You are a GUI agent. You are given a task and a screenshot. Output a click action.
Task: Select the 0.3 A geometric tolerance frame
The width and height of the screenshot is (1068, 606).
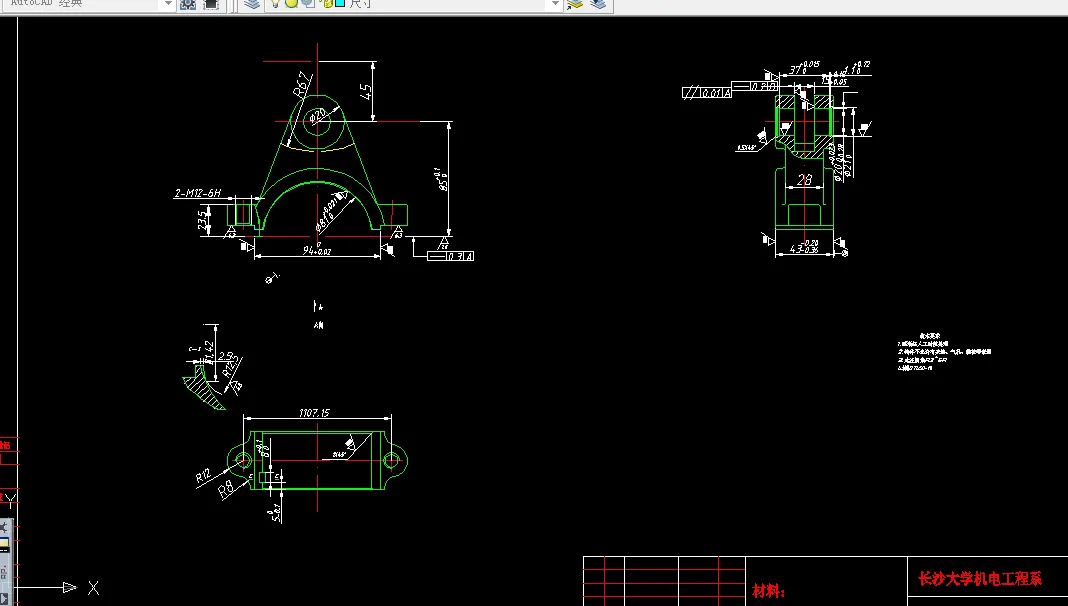450,256
